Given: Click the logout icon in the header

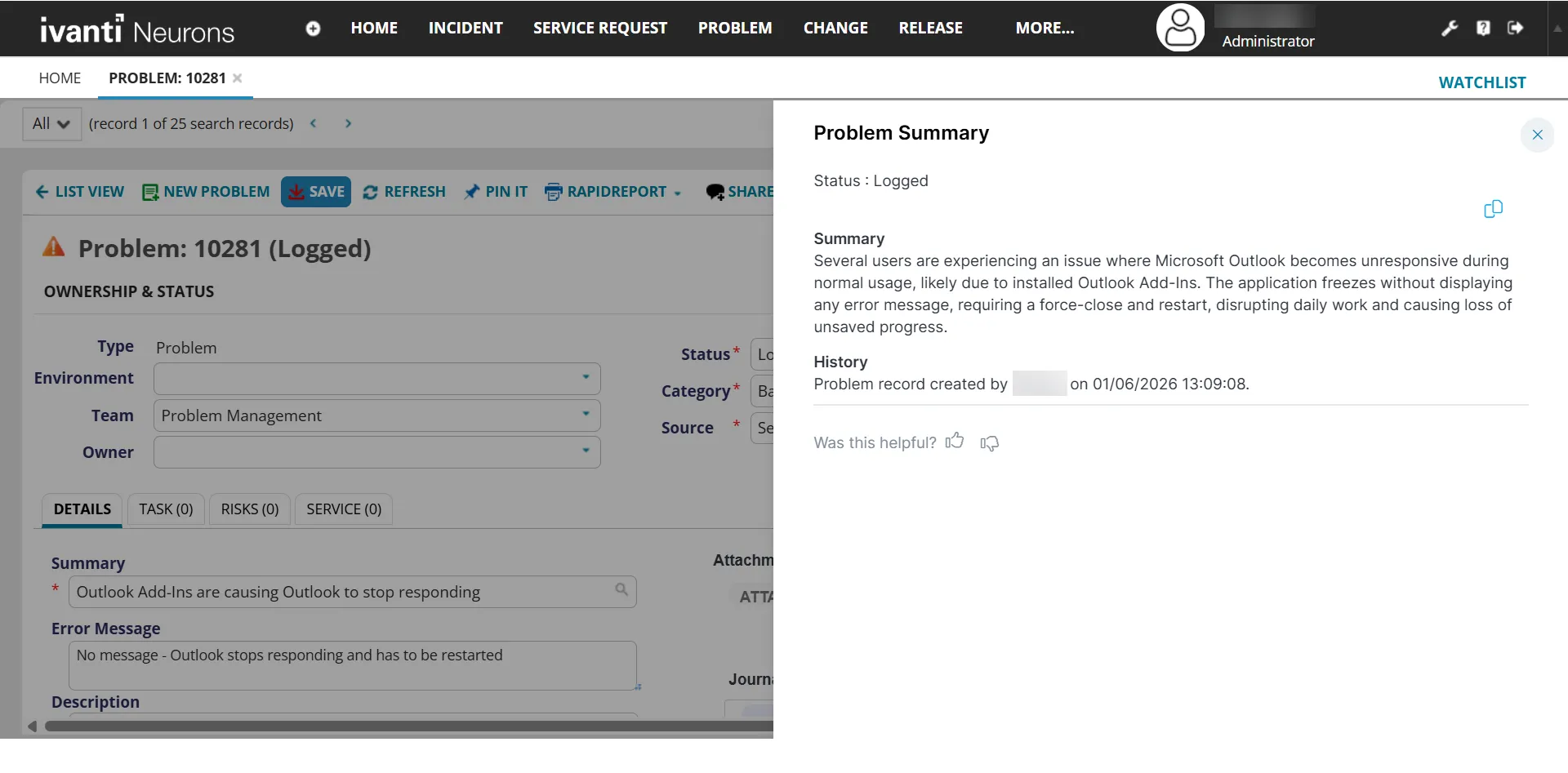Looking at the screenshot, I should click(1515, 28).
